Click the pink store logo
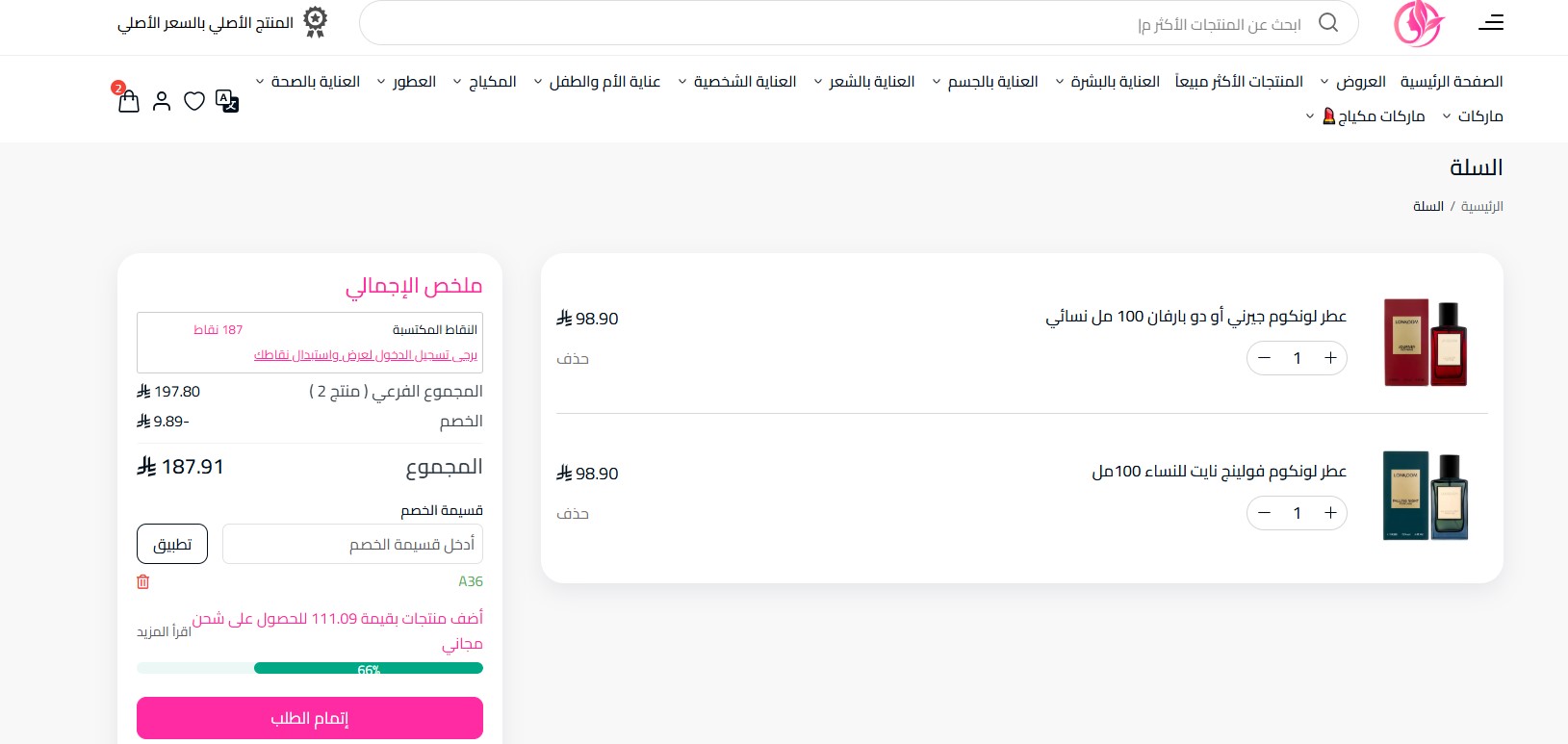 pos(1419,23)
